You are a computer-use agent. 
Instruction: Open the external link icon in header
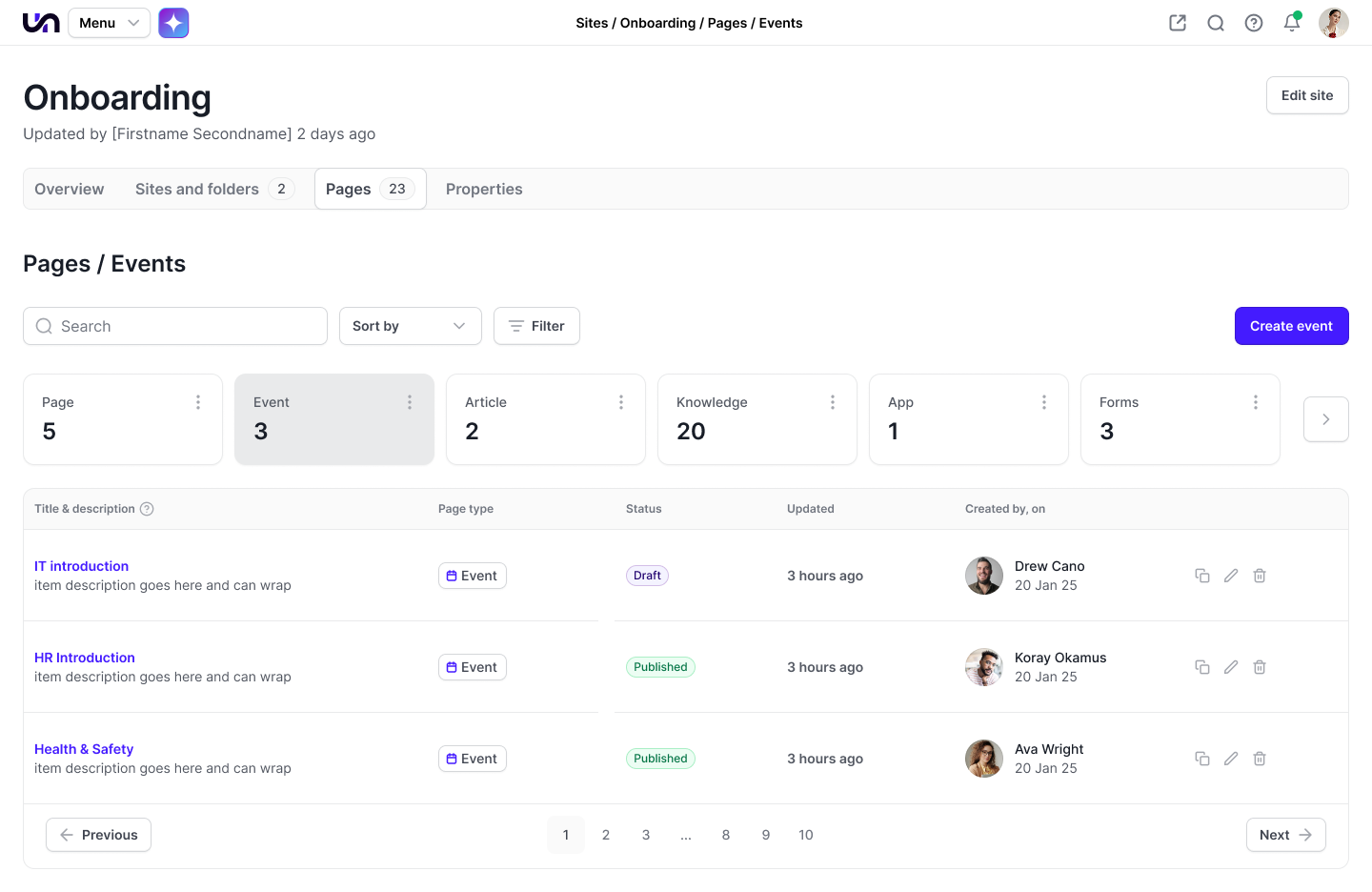[x=1178, y=23]
